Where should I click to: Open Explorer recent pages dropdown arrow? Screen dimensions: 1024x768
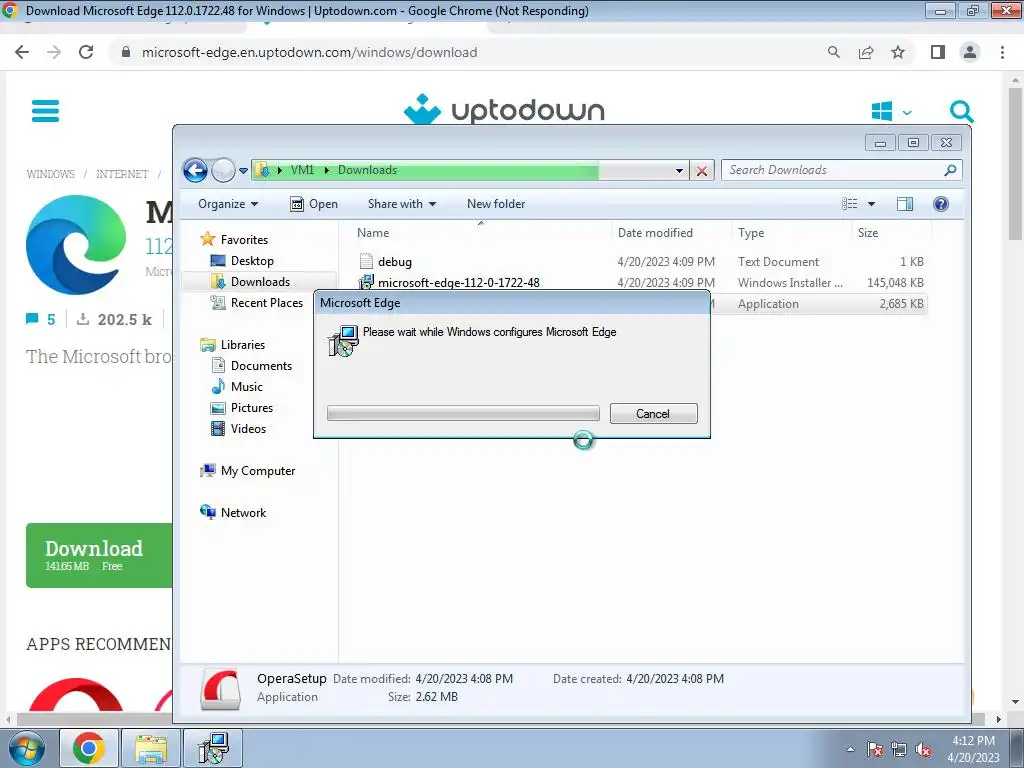[x=243, y=171]
